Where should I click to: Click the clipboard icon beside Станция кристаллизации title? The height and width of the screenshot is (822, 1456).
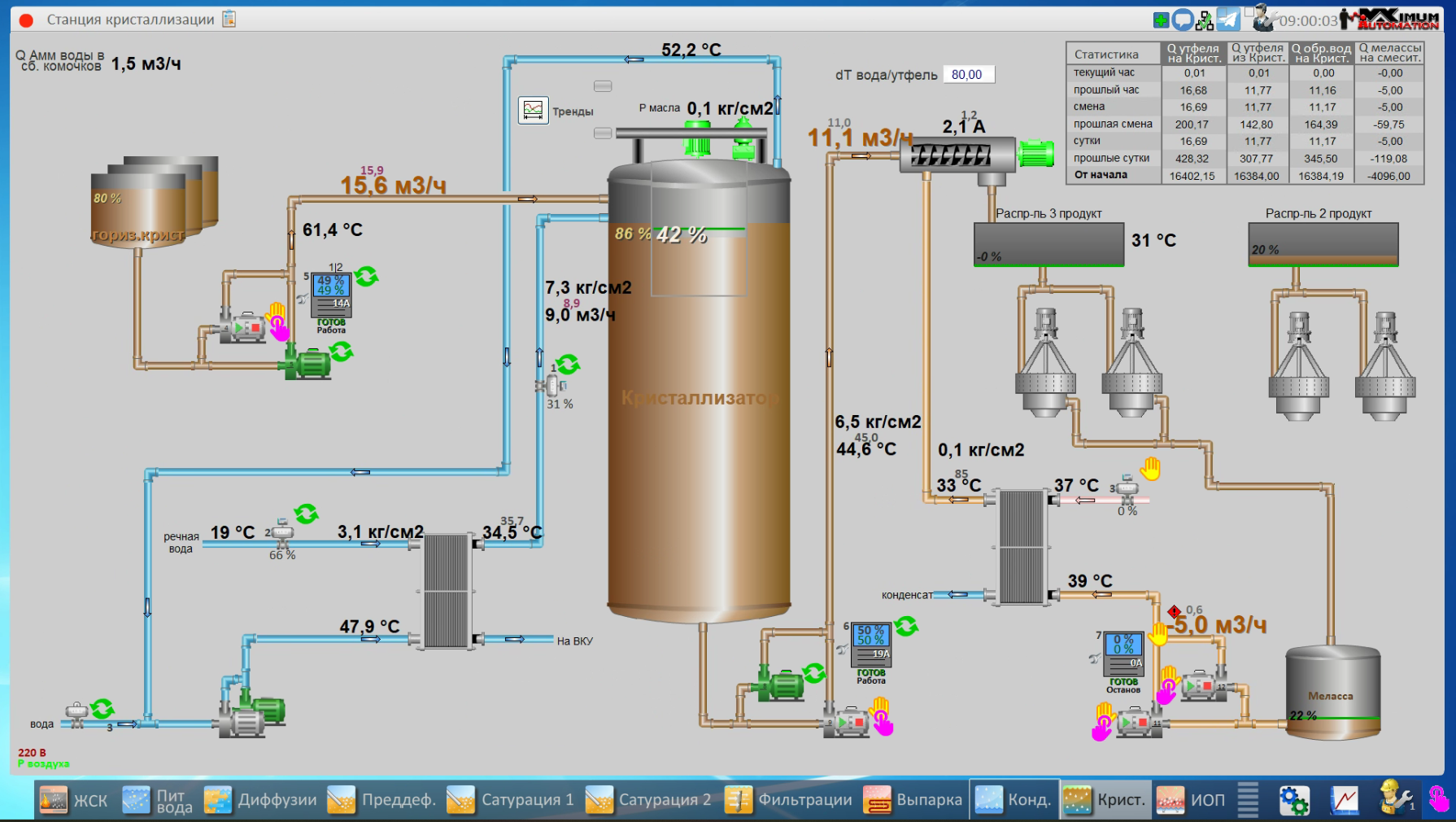(x=229, y=19)
